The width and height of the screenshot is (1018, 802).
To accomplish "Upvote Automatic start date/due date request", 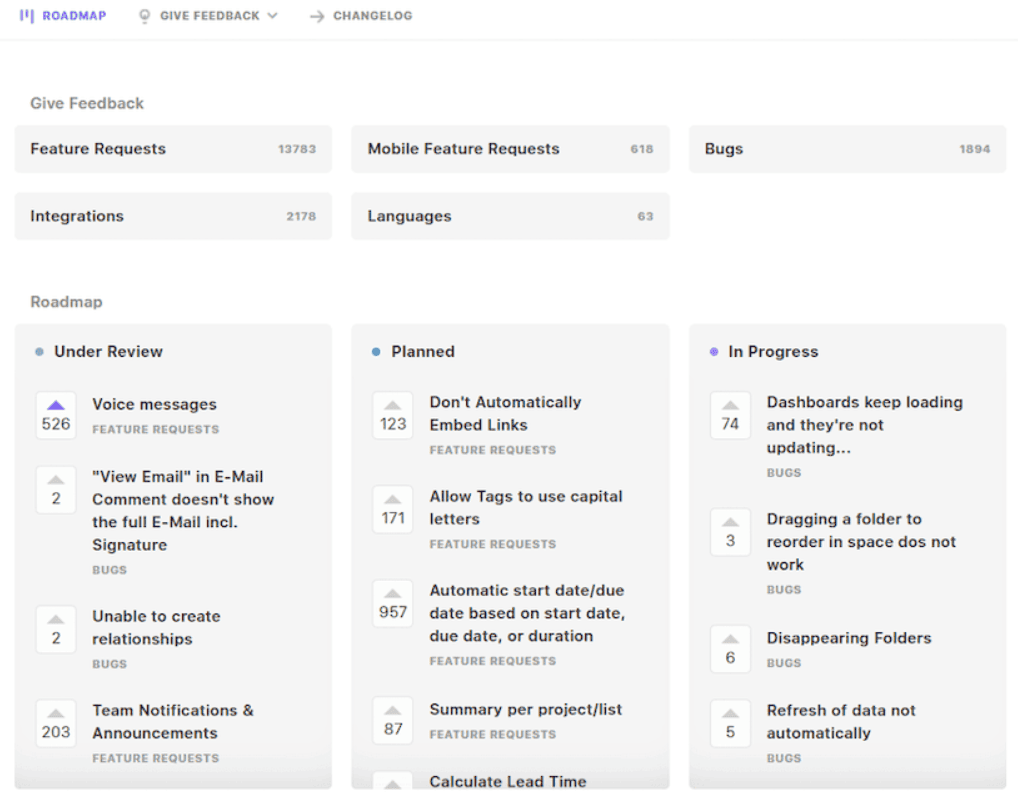I will coord(392,604).
